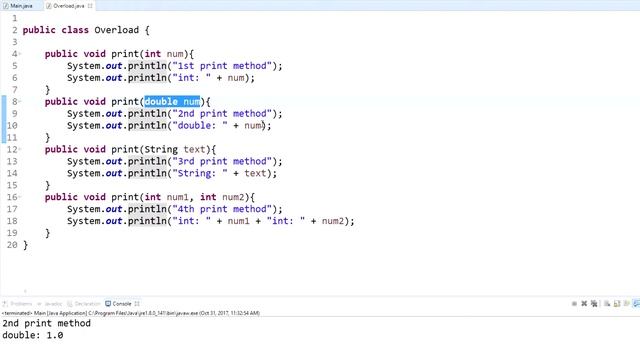Toggle Scroll Lock in console toolbar
640x360 pixels.
pyautogui.click(x=617, y=304)
